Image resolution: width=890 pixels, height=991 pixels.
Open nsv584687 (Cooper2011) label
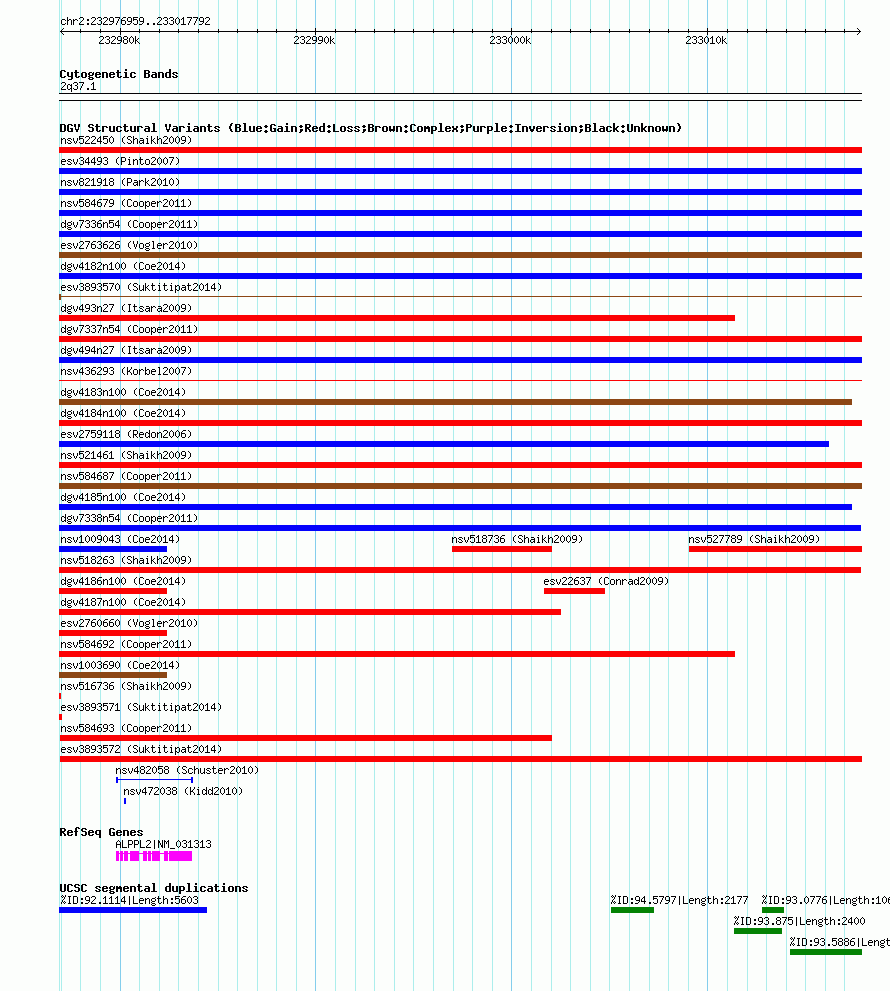tap(126, 476)
